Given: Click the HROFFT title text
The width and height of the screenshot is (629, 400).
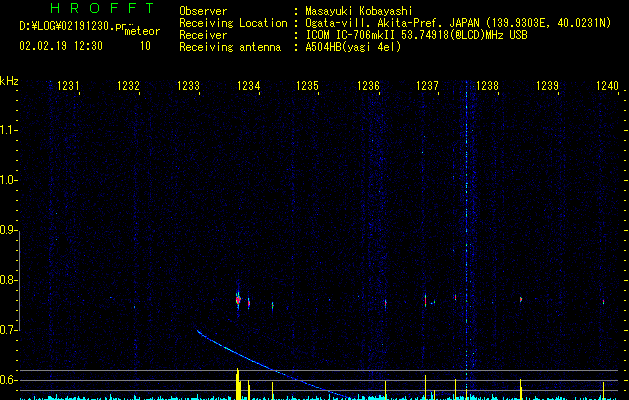Looking at the screenshot, I should [x=103, y=8].
